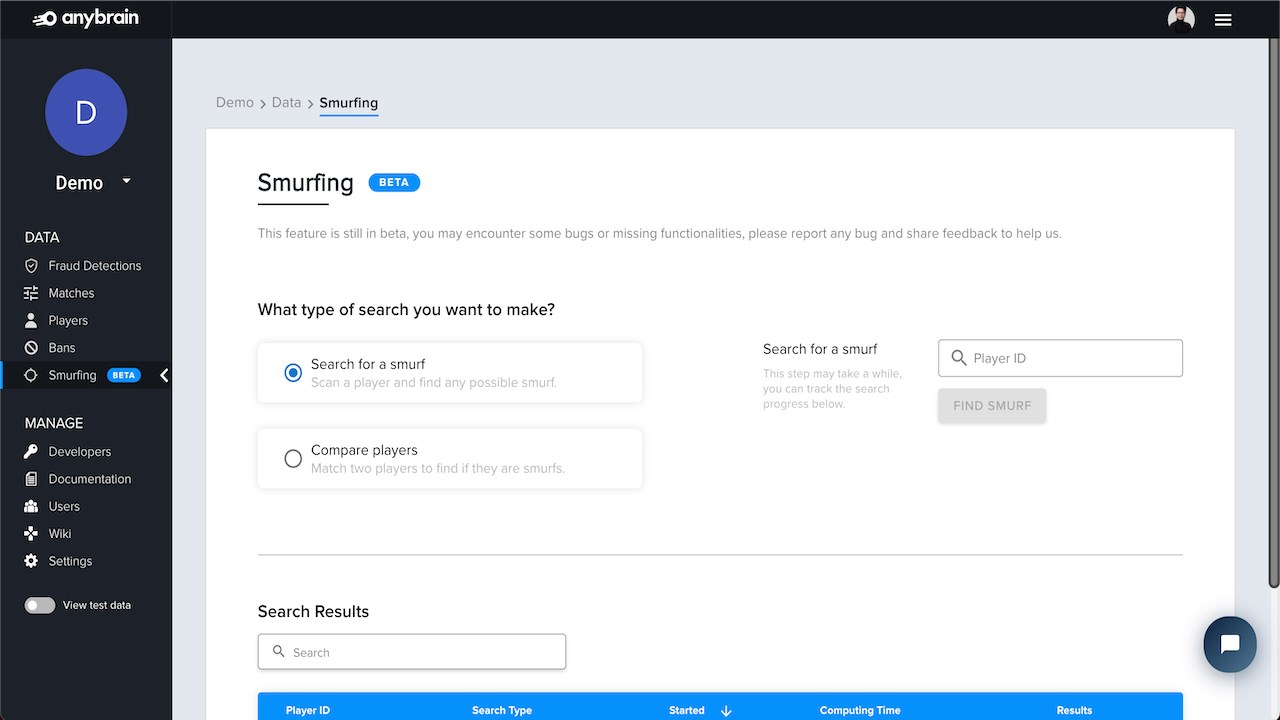Select Search for a smurf radio
The width and height of the screenshot is (1280, 720).
point(293,373)
